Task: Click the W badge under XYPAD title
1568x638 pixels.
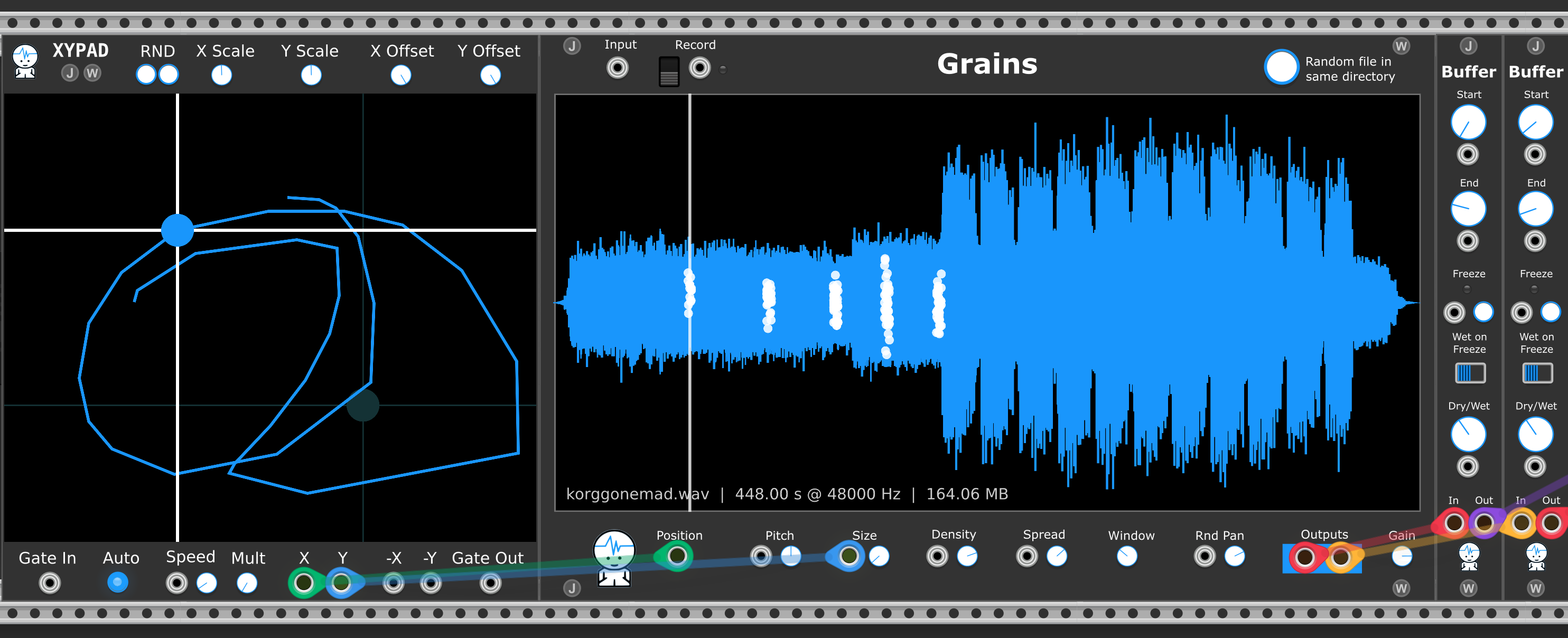Action: click(x=92, y=73)
